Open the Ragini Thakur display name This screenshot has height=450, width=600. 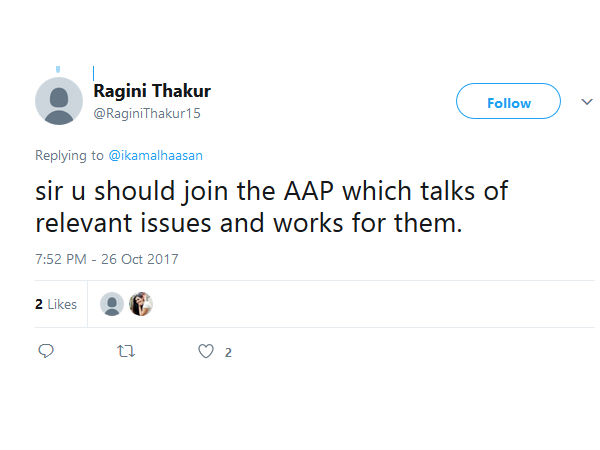coord(152,91)
